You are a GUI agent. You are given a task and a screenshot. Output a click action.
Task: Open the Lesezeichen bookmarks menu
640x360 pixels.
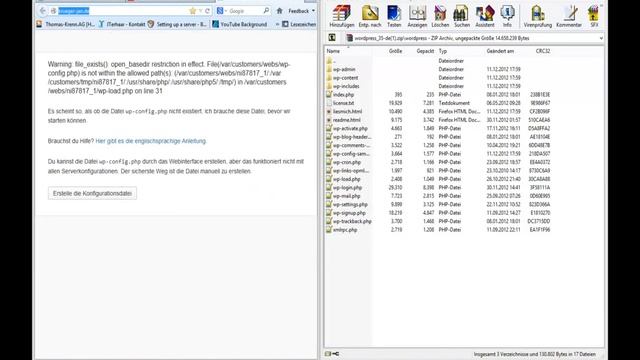point(299,24)
